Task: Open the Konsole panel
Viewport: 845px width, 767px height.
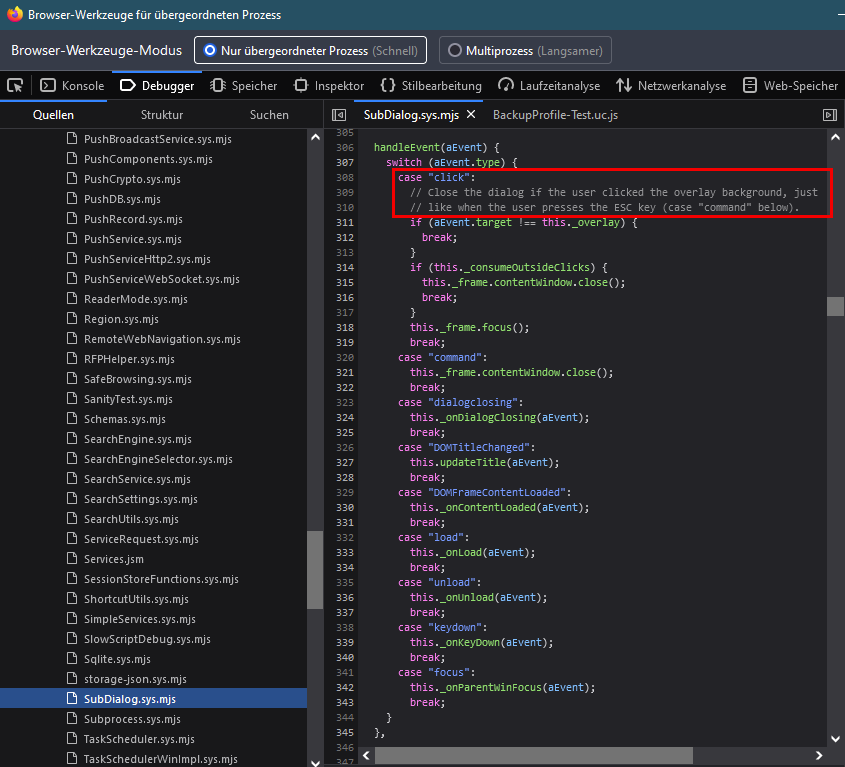Action: (72, 85)
